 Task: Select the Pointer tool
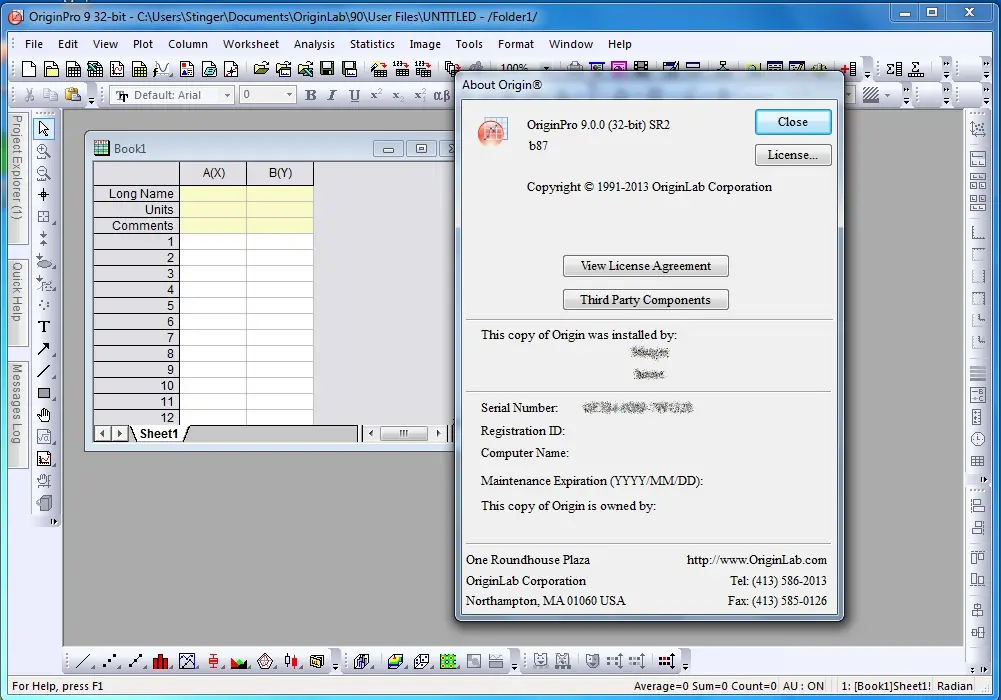pyautogui.click(x=44, y=129)
